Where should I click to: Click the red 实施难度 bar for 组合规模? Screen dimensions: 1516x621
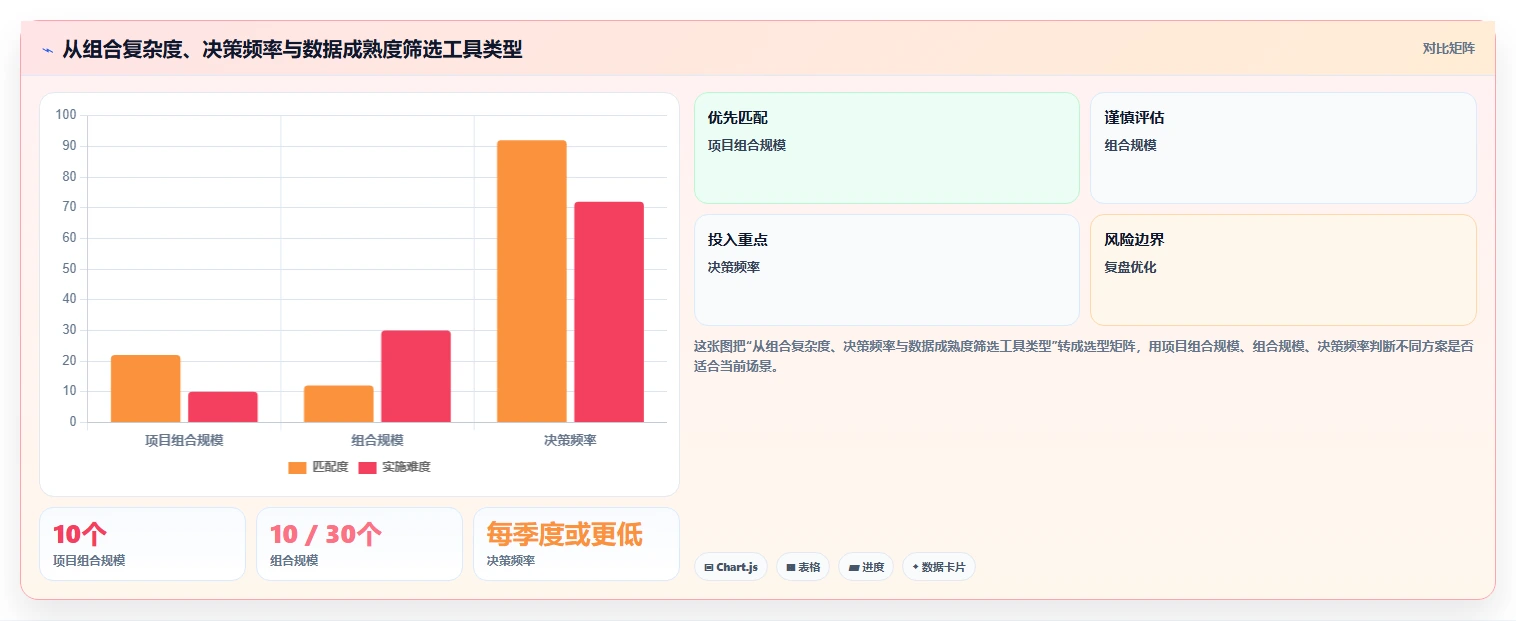point(416,376)
